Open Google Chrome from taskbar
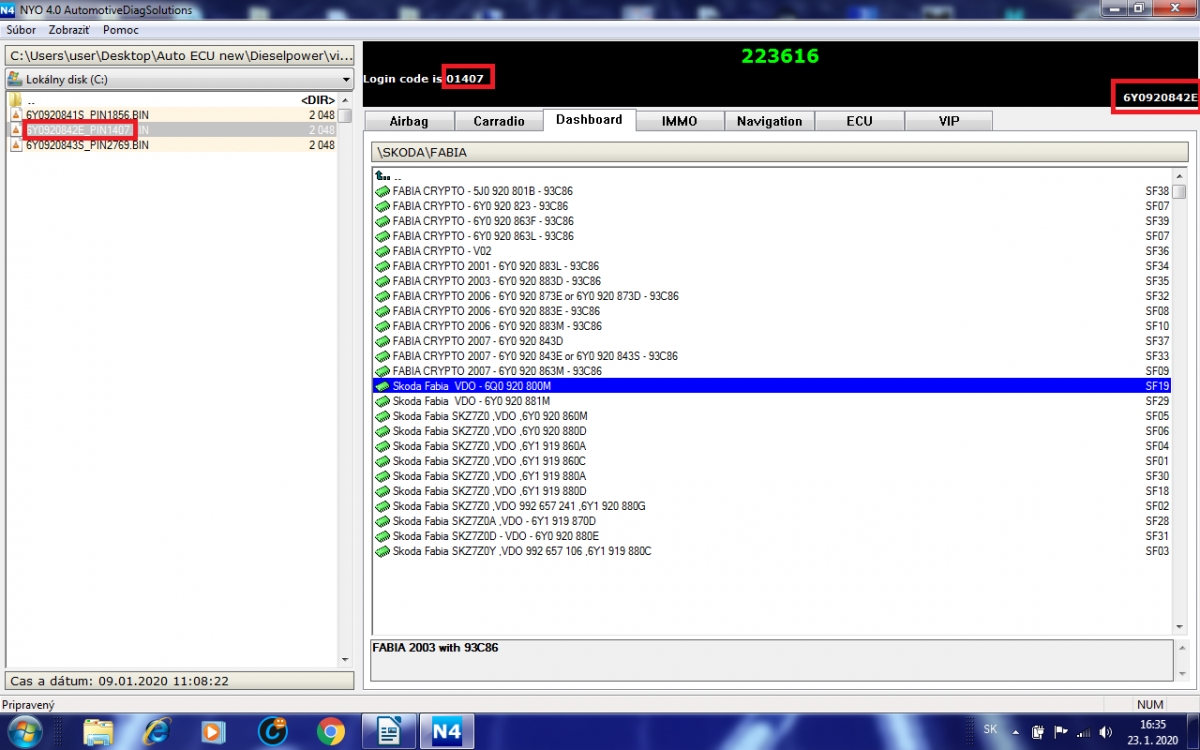This screenshot has height=750, width=1200. tap(331, 732)
